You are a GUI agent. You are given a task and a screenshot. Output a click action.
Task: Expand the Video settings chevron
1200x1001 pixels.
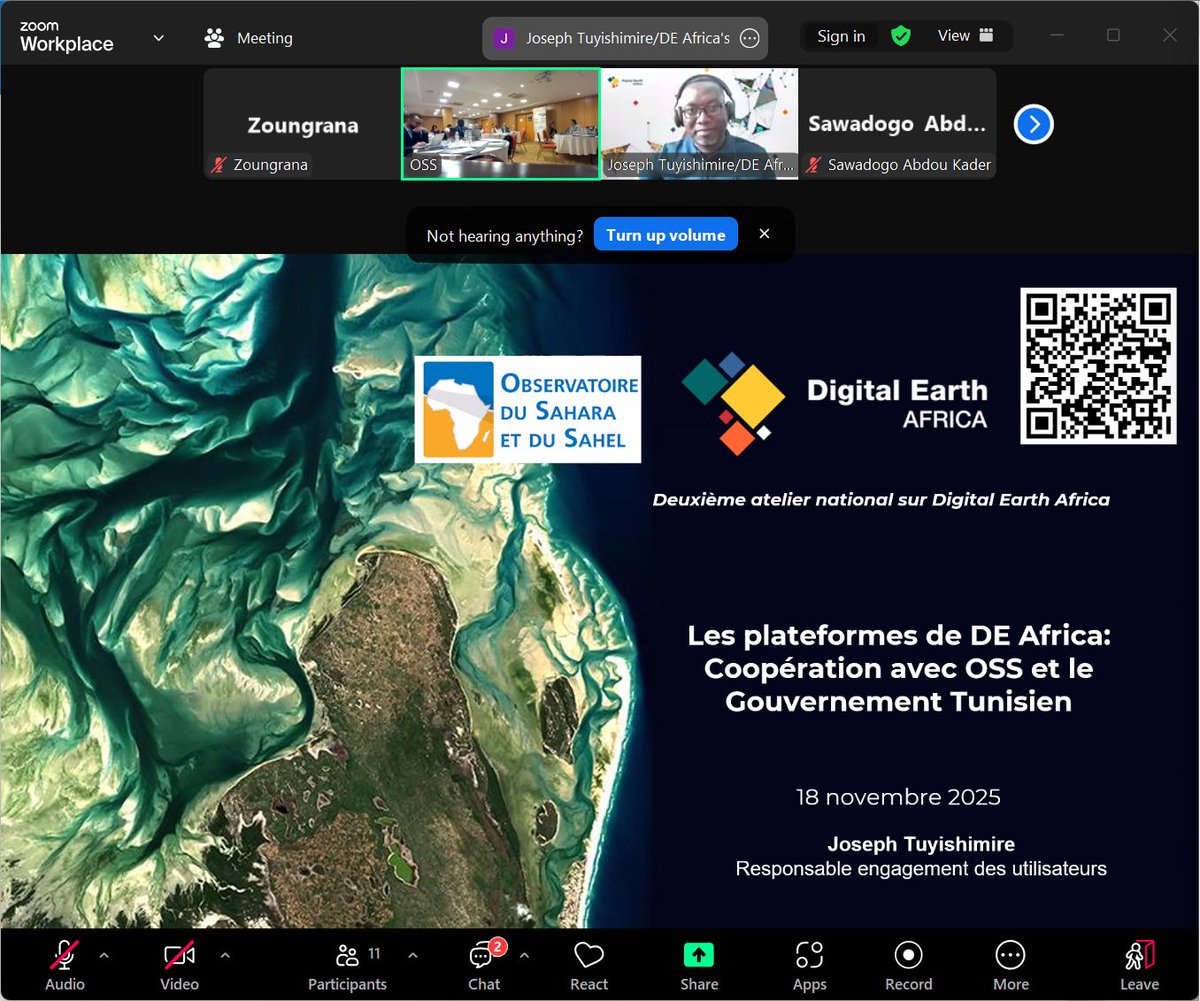coord(224,955)
